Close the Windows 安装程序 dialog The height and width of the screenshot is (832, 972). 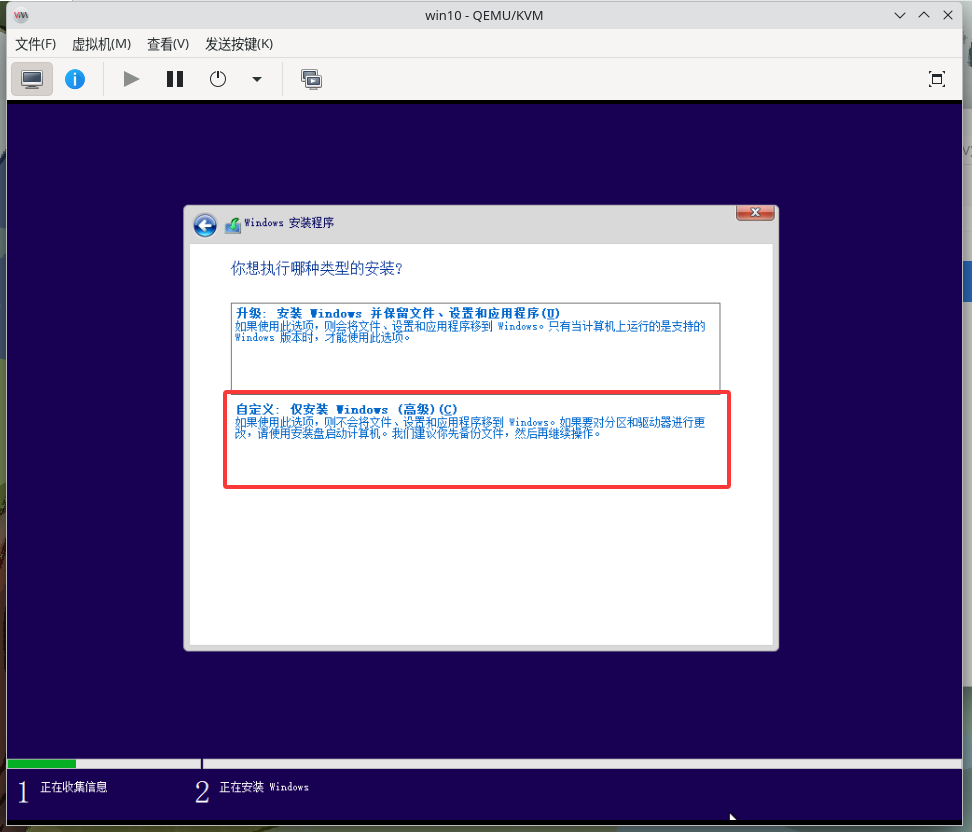coord(755,213)
